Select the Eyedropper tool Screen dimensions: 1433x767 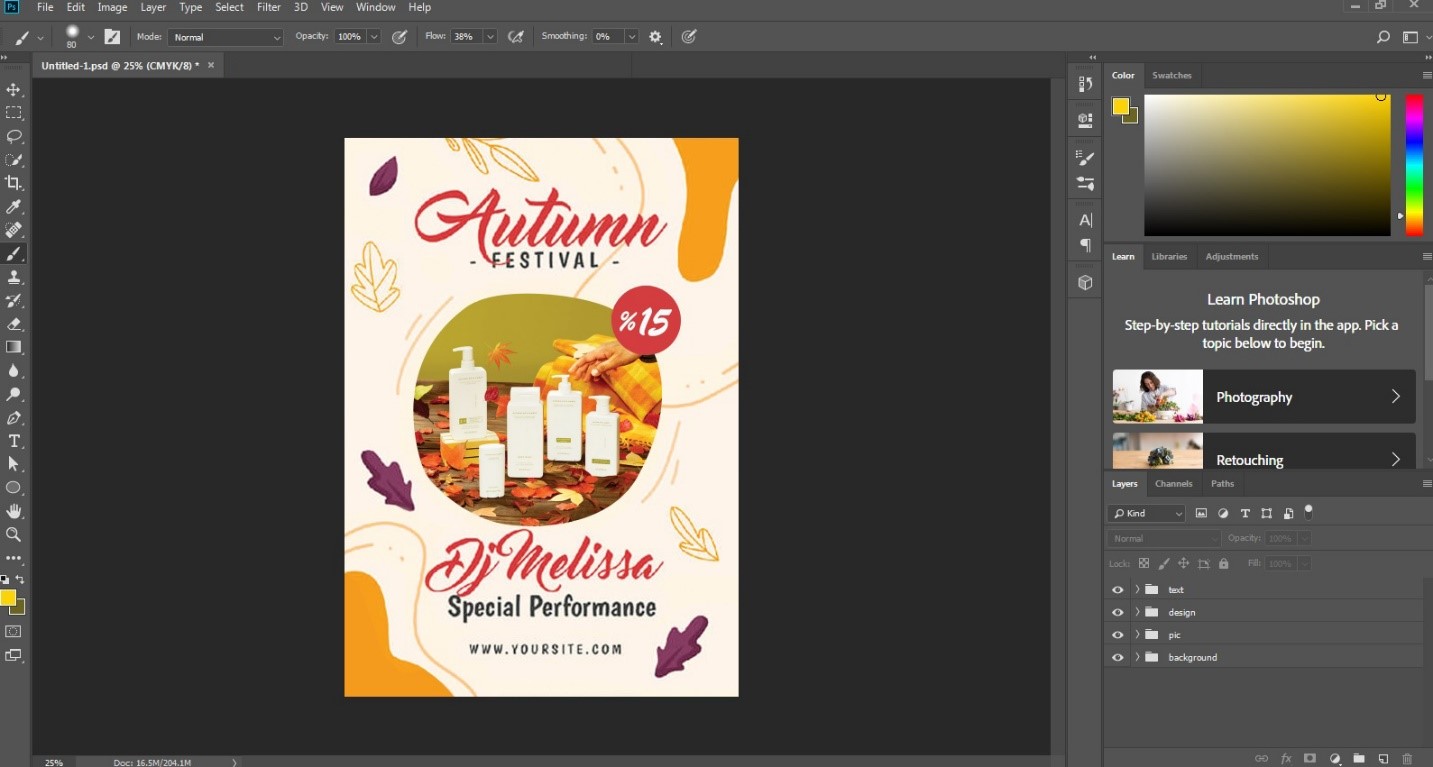click(x=14, y=207)
